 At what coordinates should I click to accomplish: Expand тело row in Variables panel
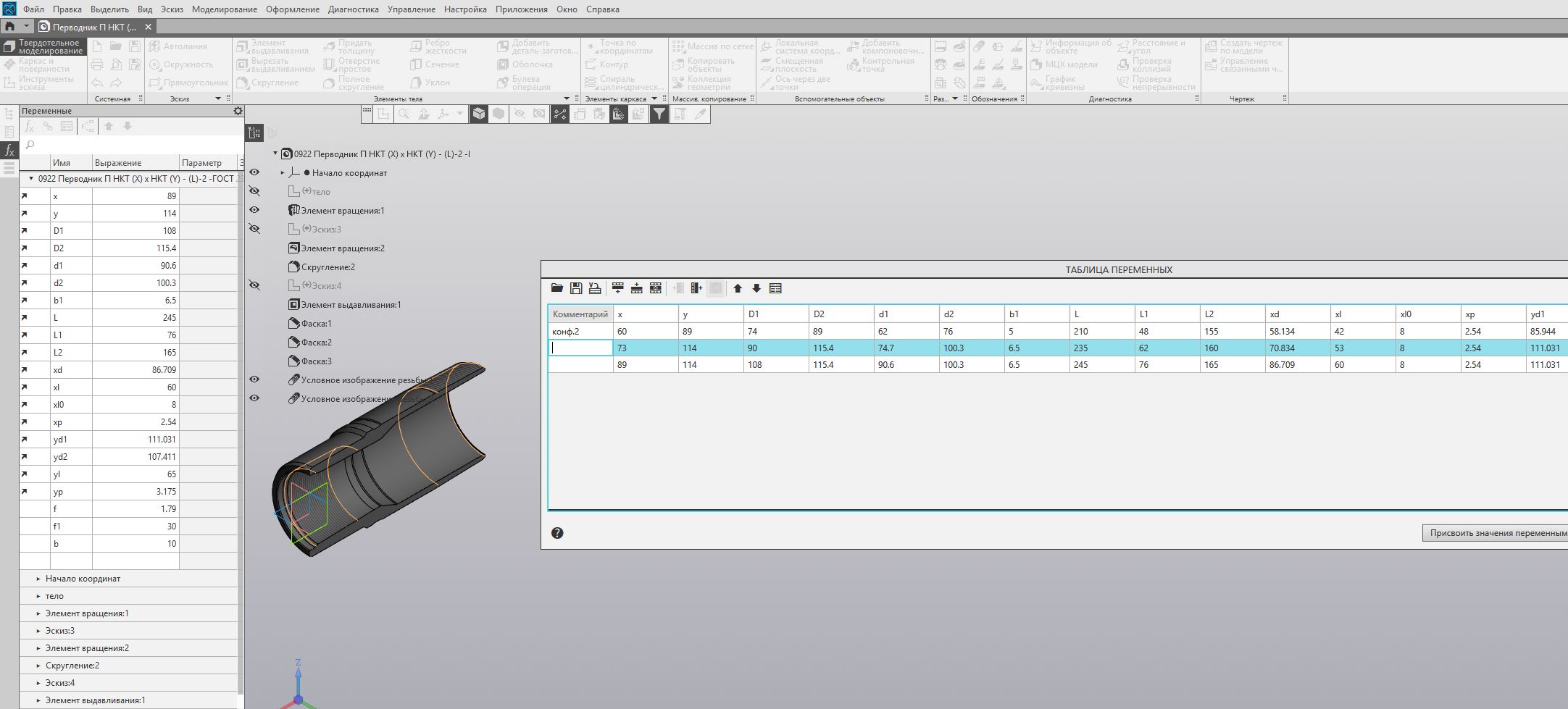[38, 596]
